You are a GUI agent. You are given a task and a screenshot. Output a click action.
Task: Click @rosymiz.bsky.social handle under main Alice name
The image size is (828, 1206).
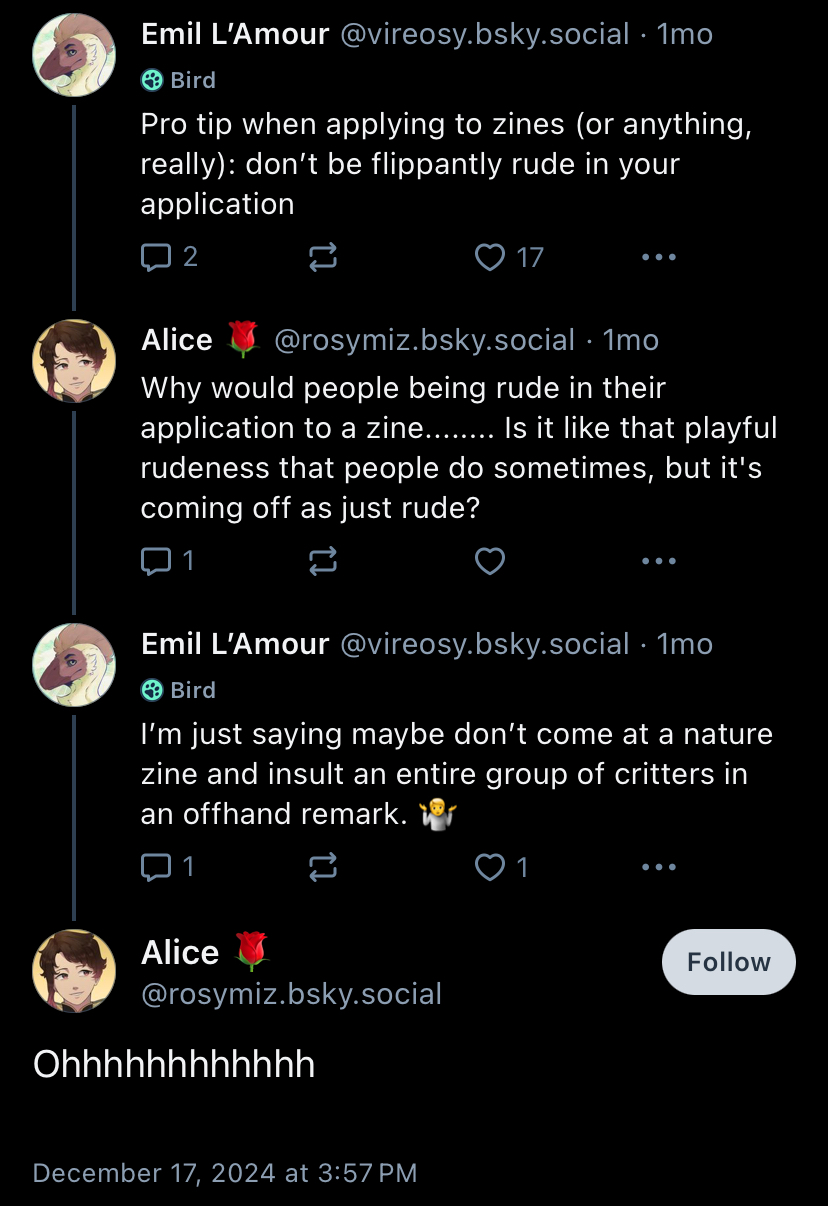[291, 994]
